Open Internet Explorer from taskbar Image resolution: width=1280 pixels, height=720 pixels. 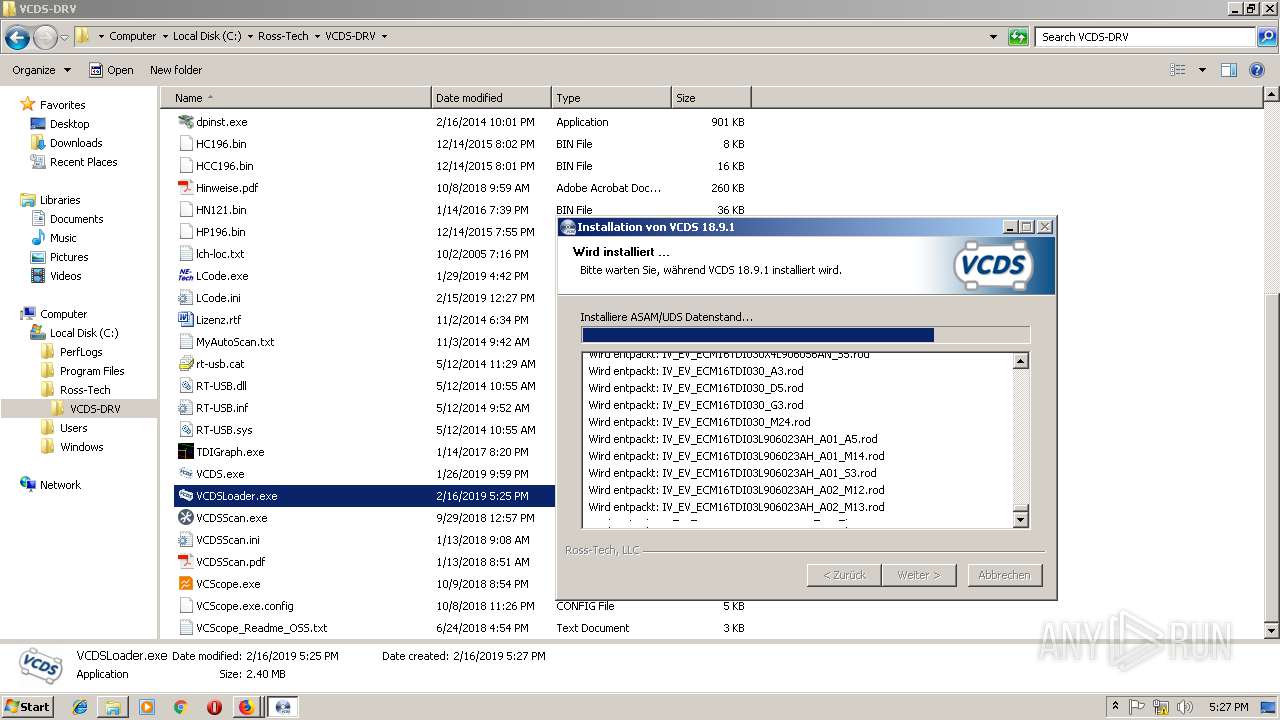pyautogui.click(x=80, y=707)
